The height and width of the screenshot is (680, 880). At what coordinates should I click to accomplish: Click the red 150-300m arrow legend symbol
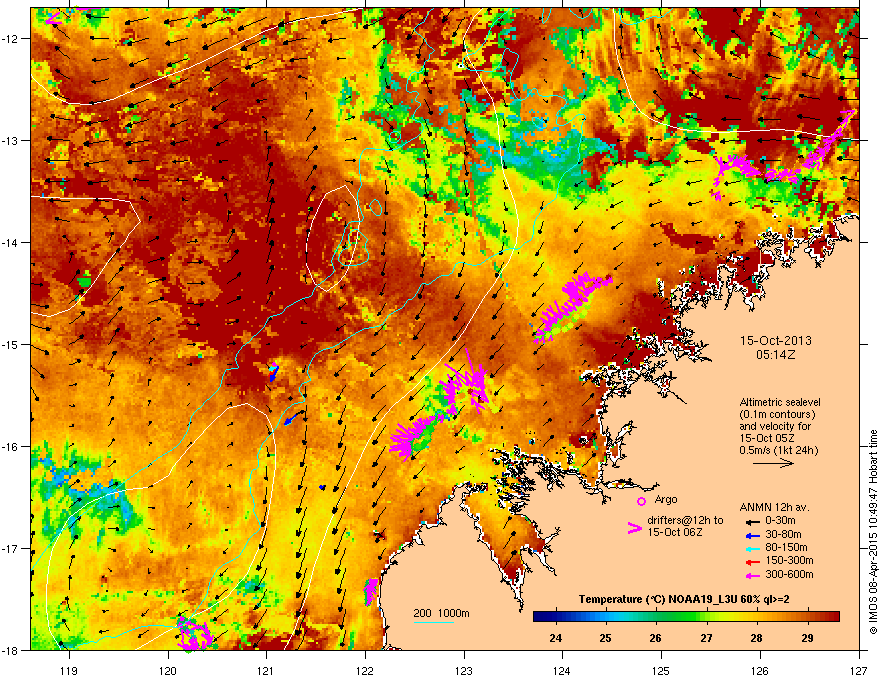[751, 561]
